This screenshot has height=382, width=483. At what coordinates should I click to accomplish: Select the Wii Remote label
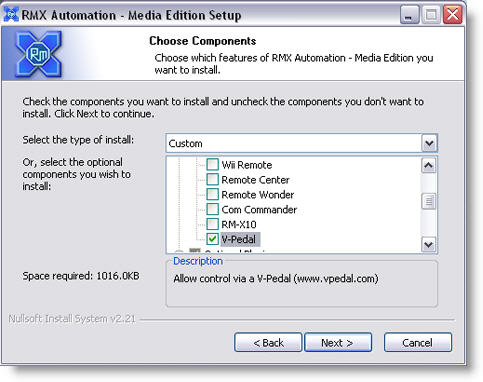[x=247, y=165]
